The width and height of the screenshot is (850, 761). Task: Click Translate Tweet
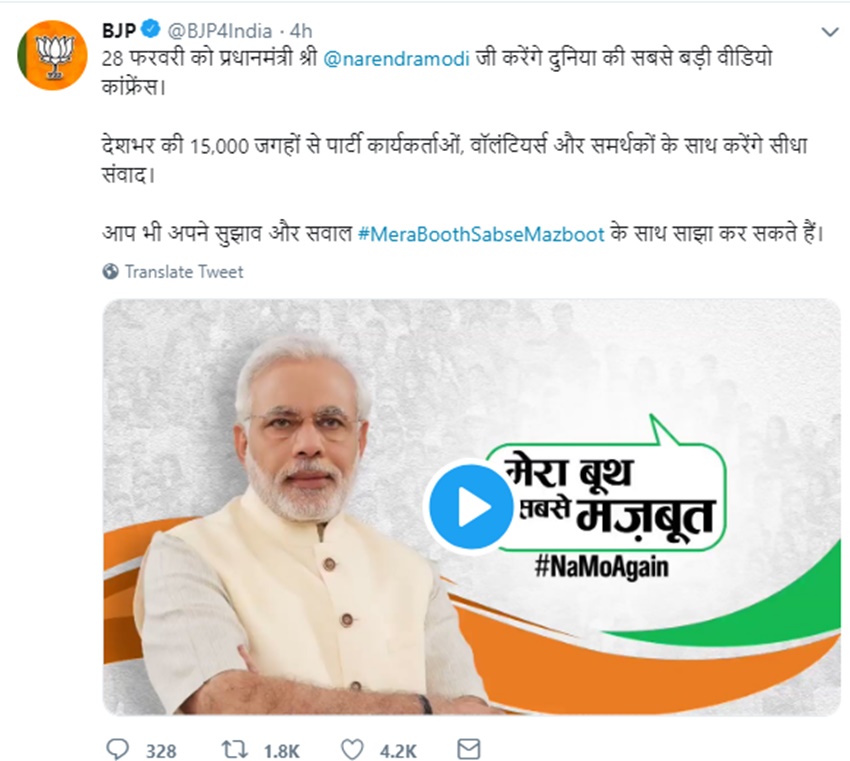point(184,272)
